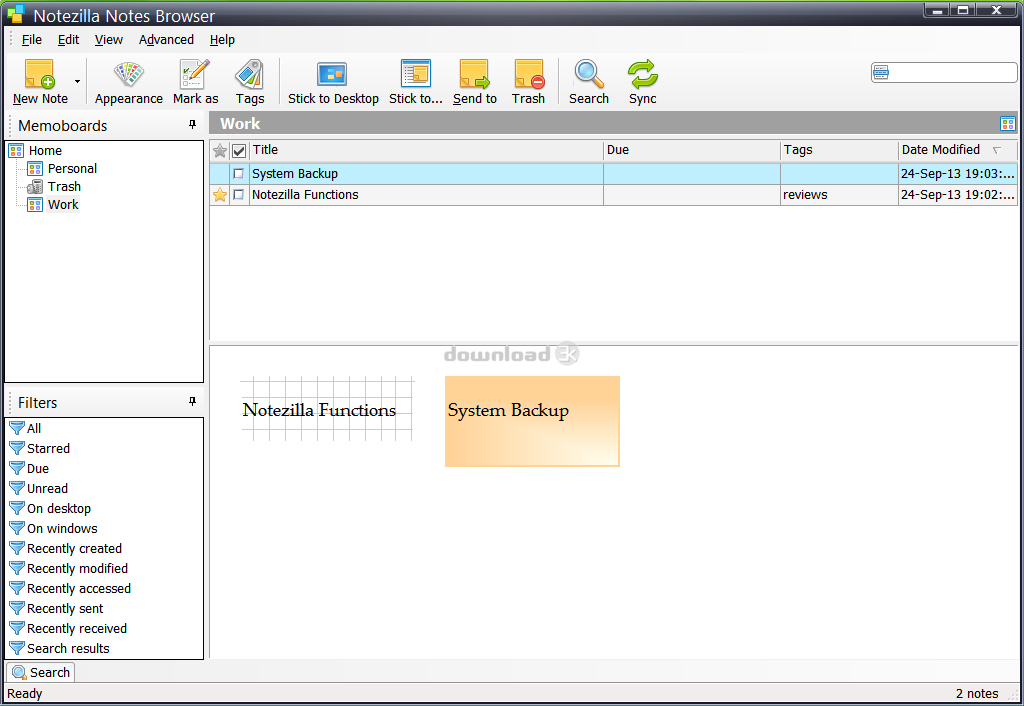Open the View menu
The width and height of the screenshot is (1024, 706).
click(x=108, y=40)
